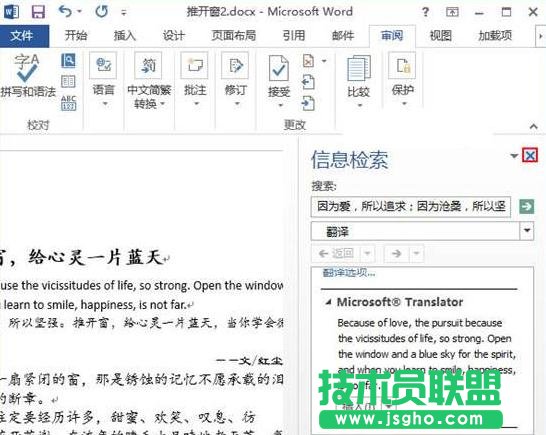Open forward history dropdown arrow
Image resolution: width=546 pixels, height=435 pixels.
(x=416, y=254)
